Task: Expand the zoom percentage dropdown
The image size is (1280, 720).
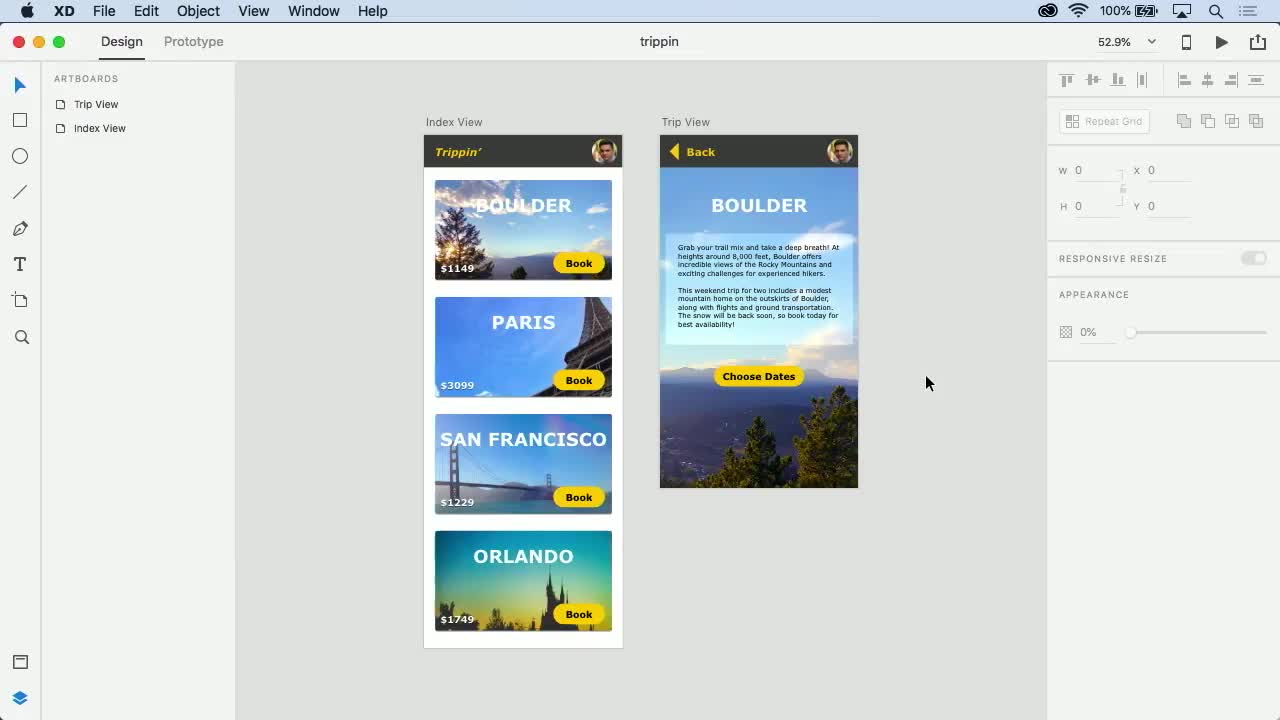Action: [x=1151, y=42]
